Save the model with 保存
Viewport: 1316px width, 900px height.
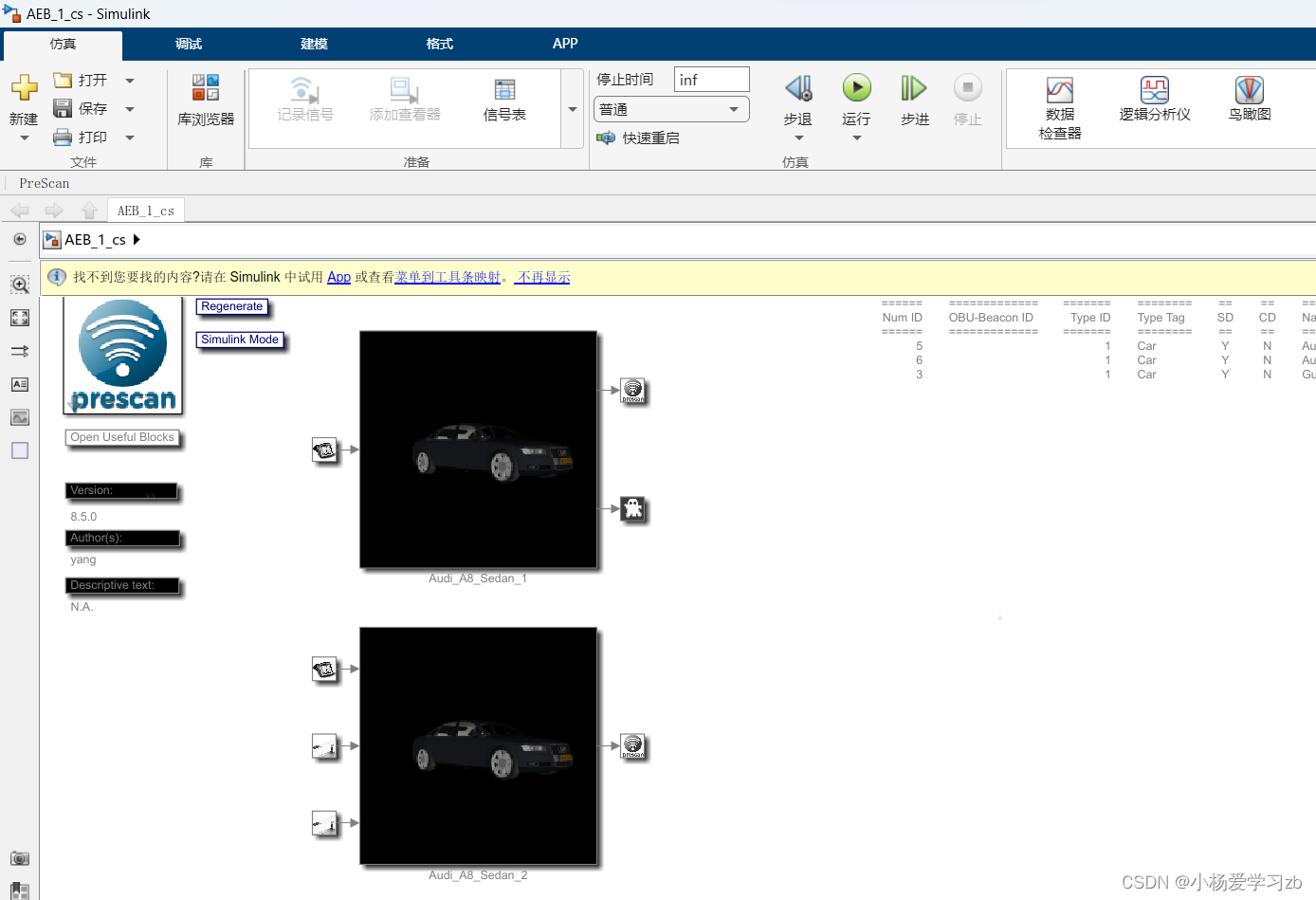82,109
